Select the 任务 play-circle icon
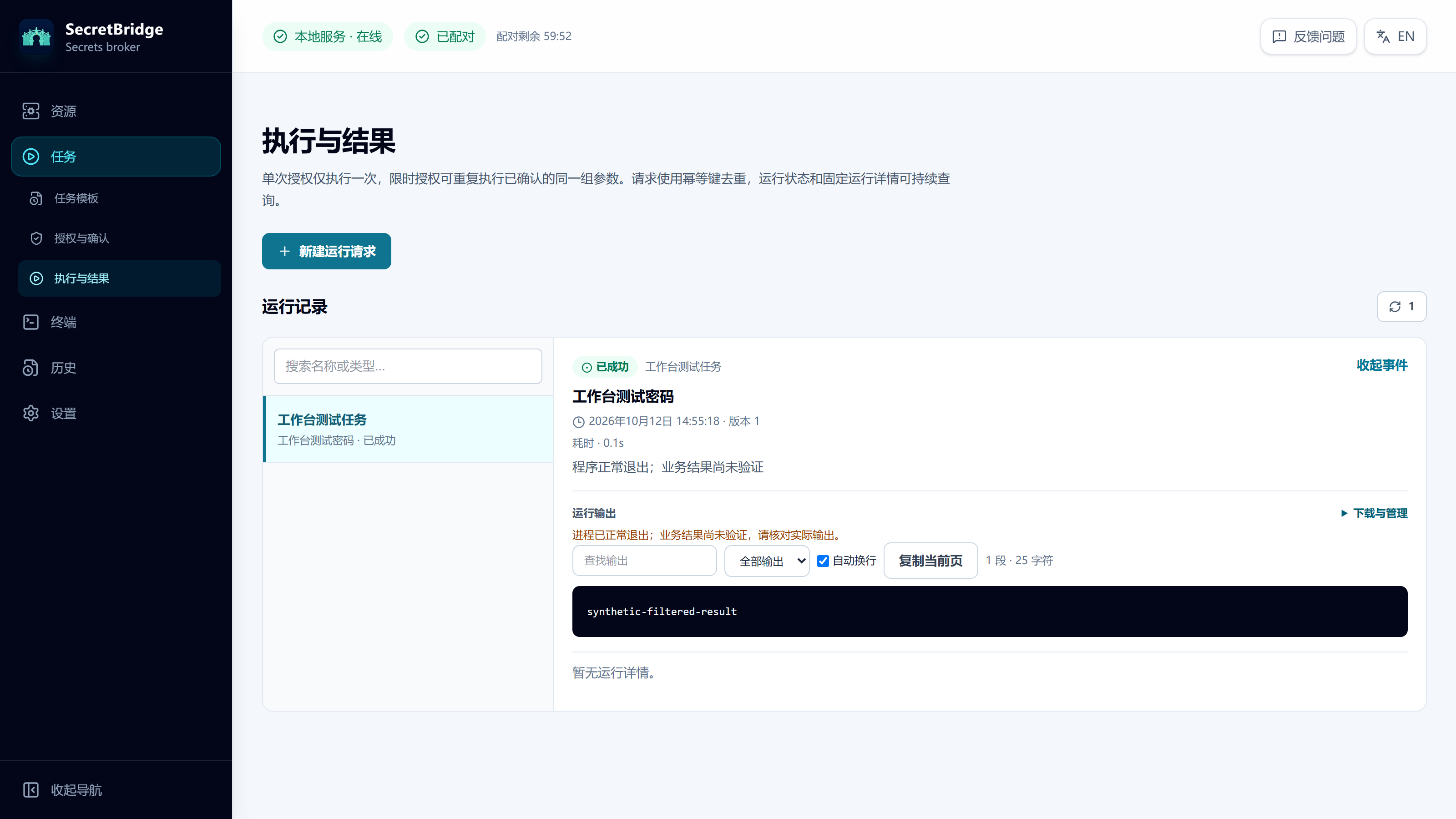The image size is (1456, 819). (x=30, y=157)
